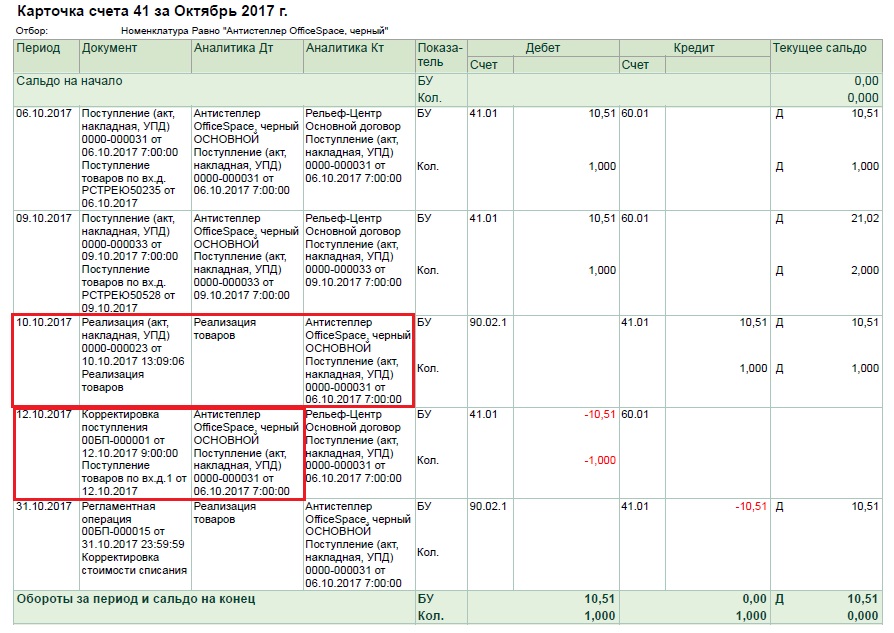Select credit account 60.01 in the 06.10.2017 row
Image resolution: width=894 pixels, height=633 pixels.
[635, 113]
